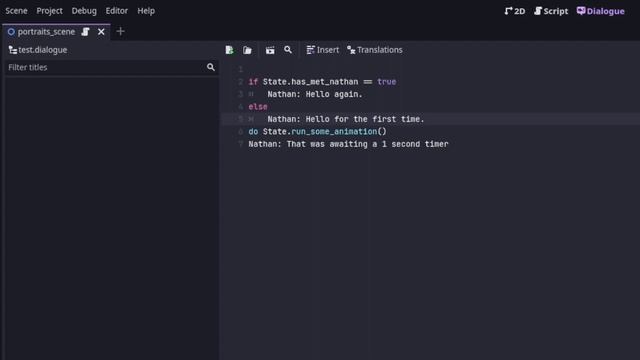640x360 pixels.
Task: Click line 'if State.has_met_nathan == true'
Action: [322, 82]
